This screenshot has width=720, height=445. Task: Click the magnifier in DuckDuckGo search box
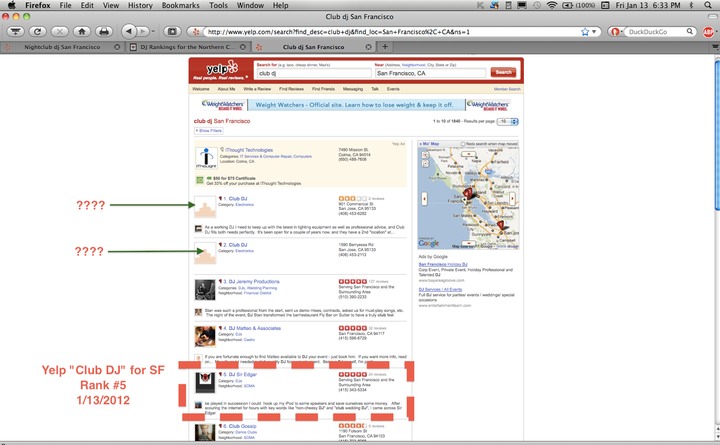click(690, 31)
